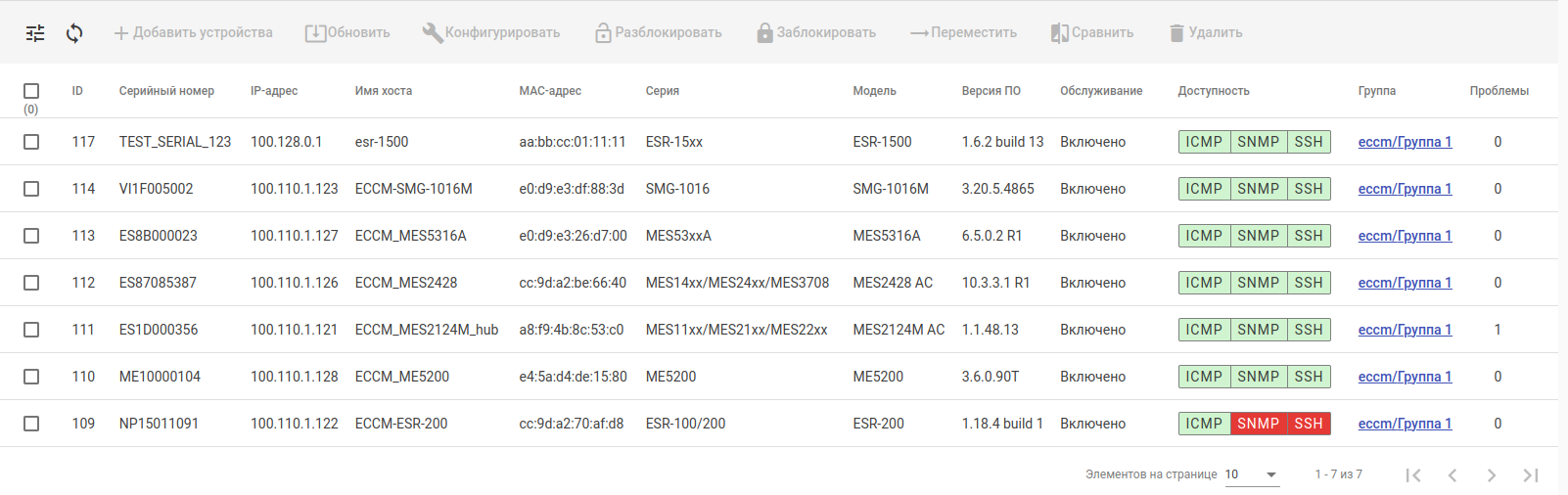
Task: Click the Добавить устройства plus icon
Action: [121, 33]
